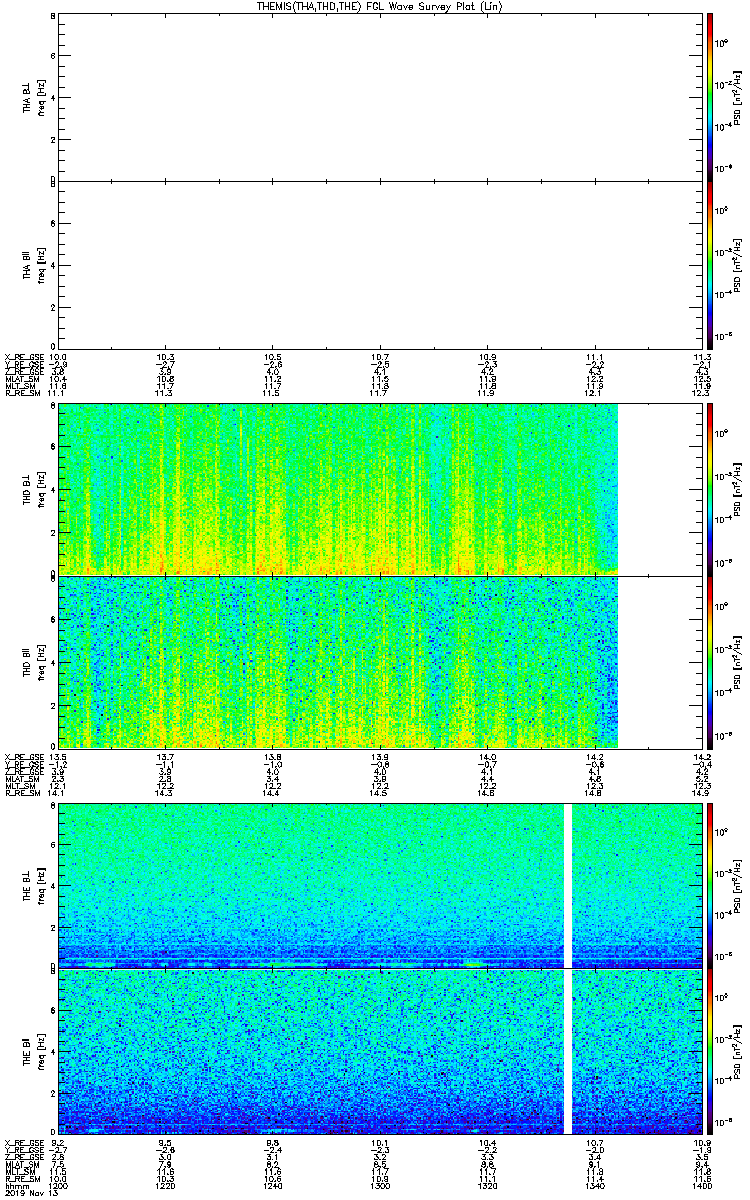Screen dimensions: 750x1200
Task: Click the THA B-perpendicular freq [Hz] axis label
Action: click(41, 97)
